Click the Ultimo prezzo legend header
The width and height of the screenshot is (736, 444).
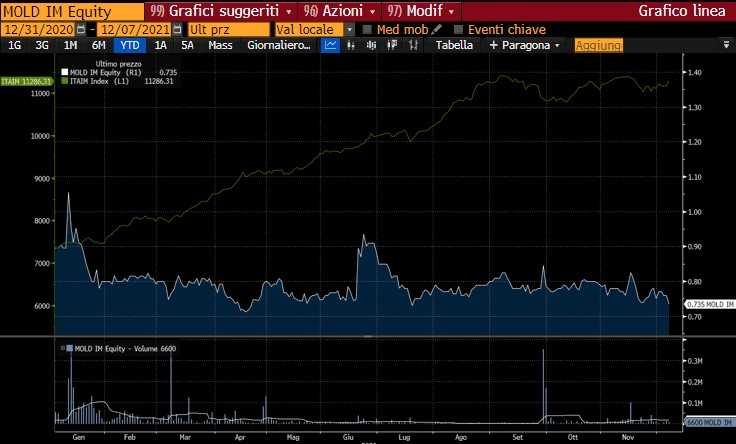point(118,64)
